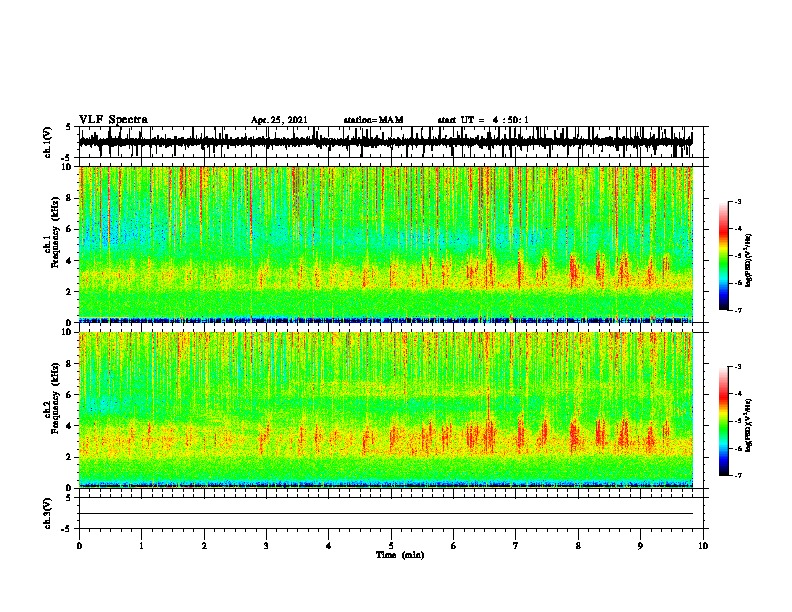
Task: Click time axis tick label "9"
Action: pyautogui.click(x=640, y=546)
